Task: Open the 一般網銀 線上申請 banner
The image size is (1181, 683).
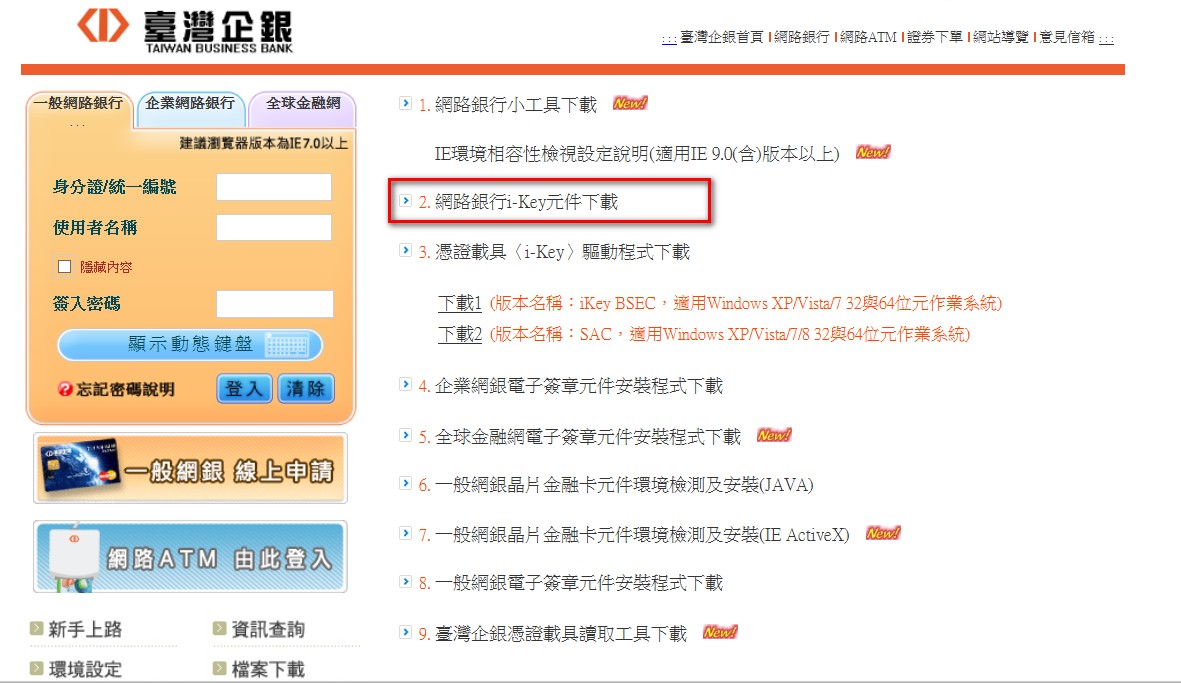Action: pos(190,468)
